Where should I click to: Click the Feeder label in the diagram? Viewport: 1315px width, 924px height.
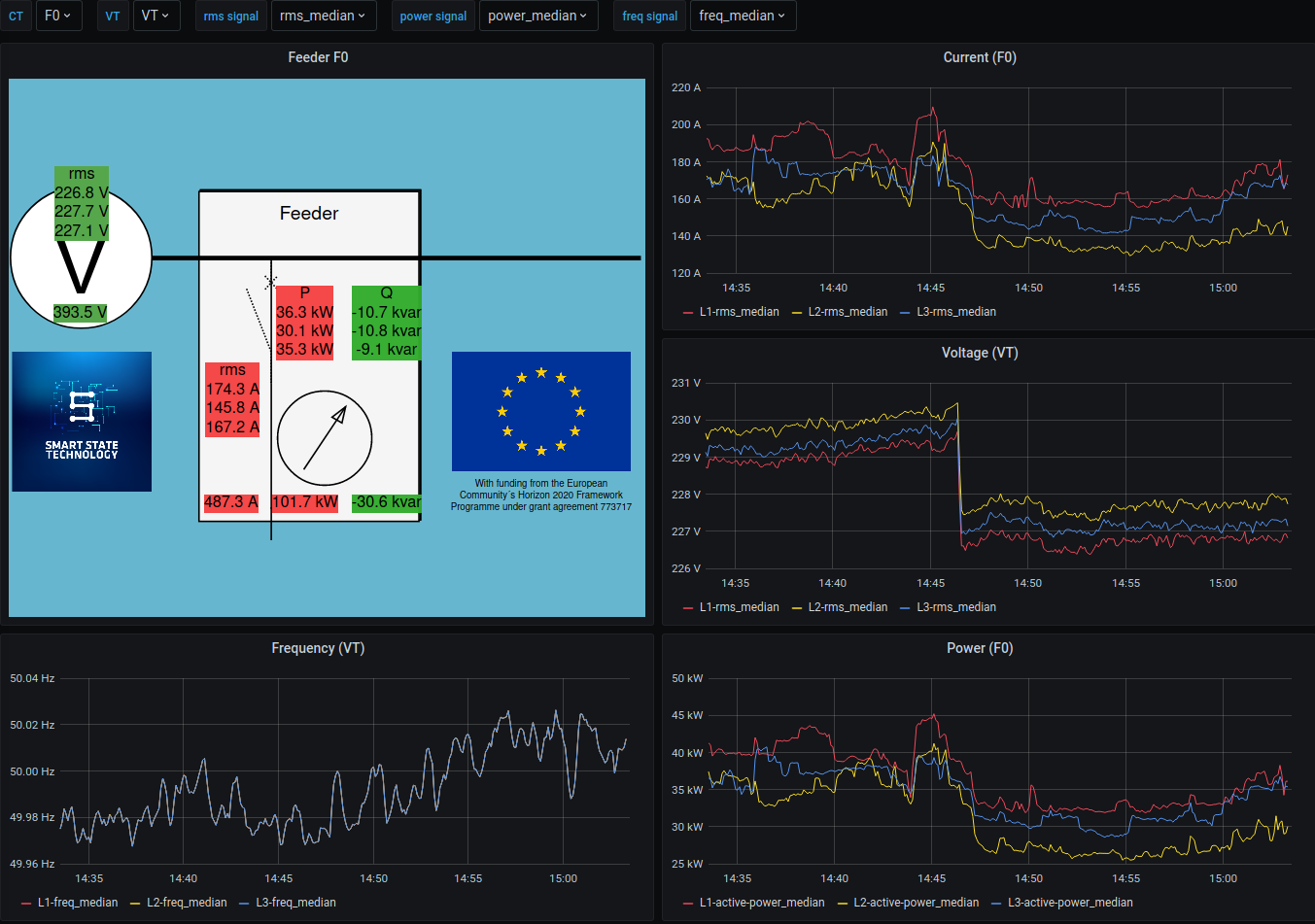tap(309, 213)
